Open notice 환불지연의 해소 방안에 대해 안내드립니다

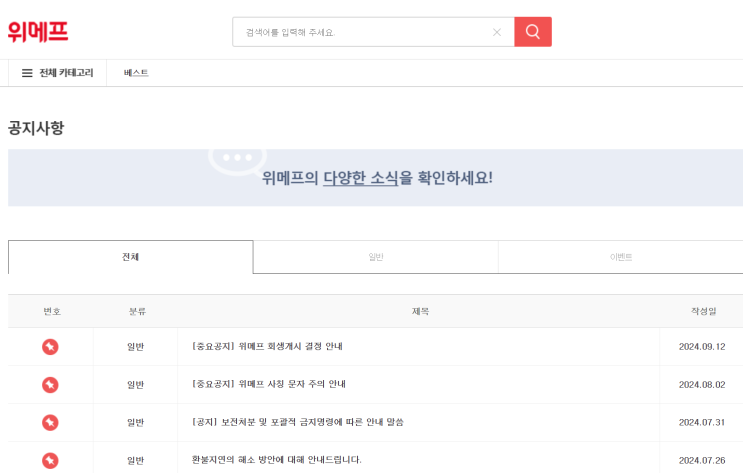pos(276,460)
